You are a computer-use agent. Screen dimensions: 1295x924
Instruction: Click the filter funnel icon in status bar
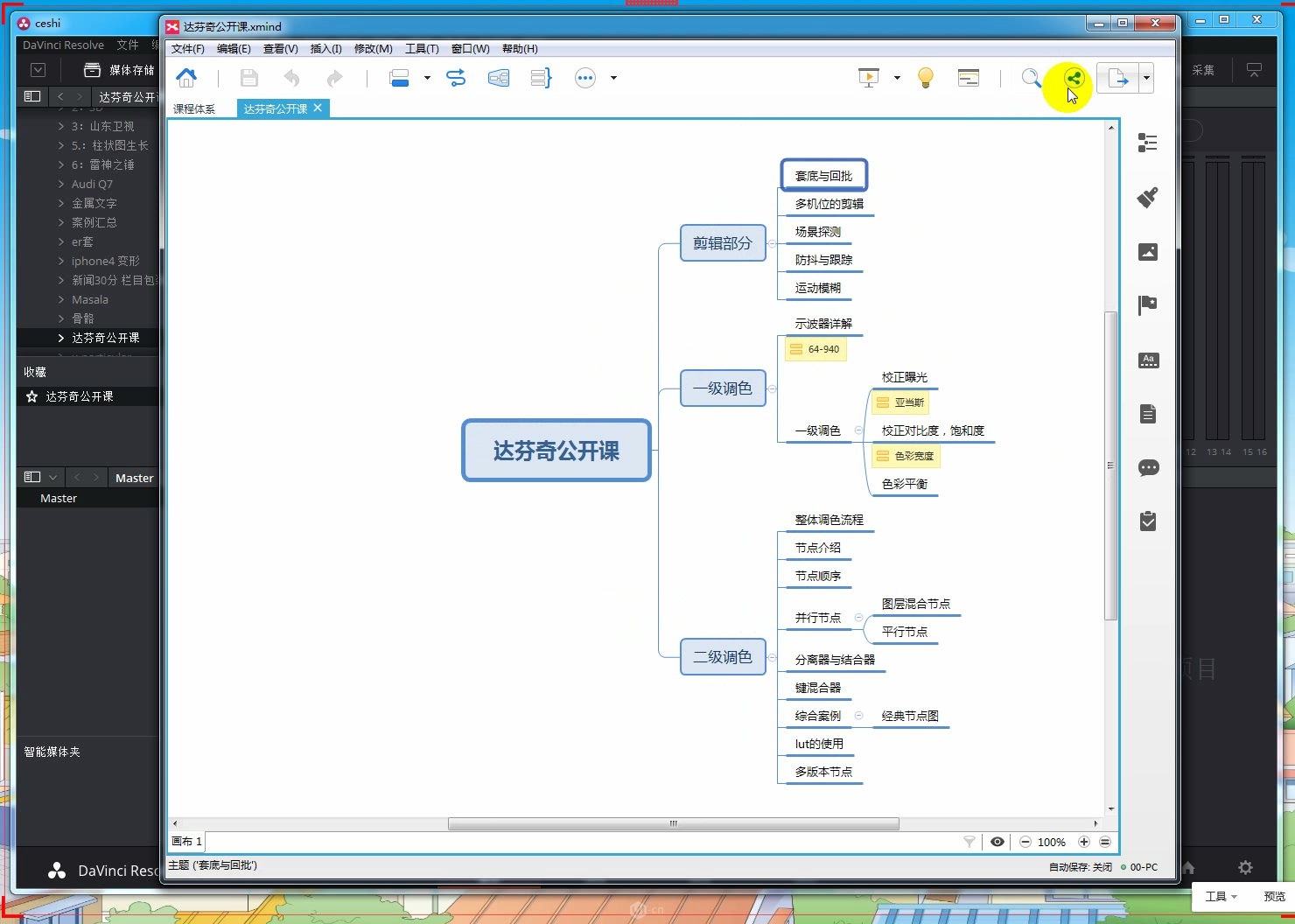point(969,842)
